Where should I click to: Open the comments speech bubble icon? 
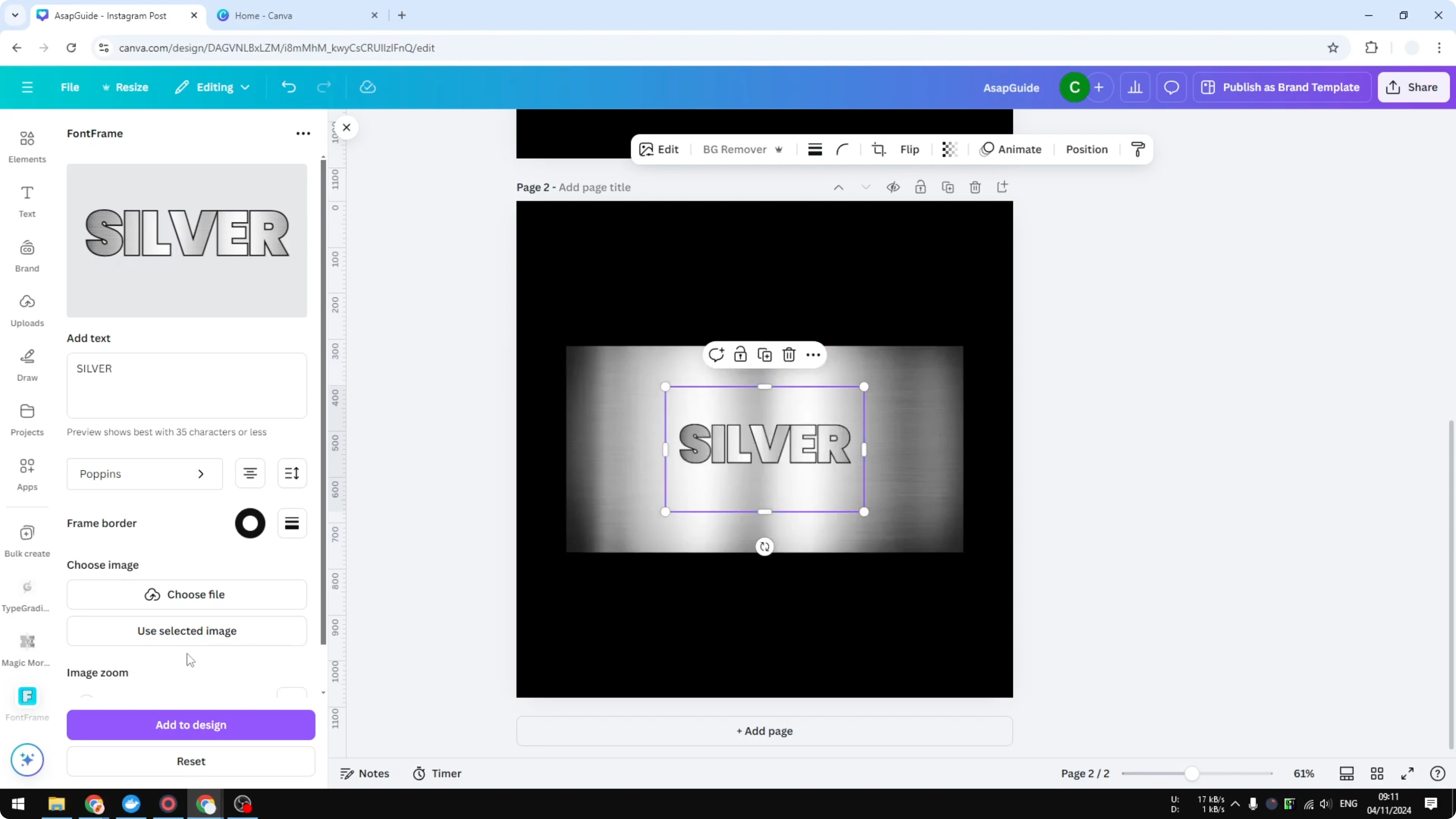coord(1171,87)
